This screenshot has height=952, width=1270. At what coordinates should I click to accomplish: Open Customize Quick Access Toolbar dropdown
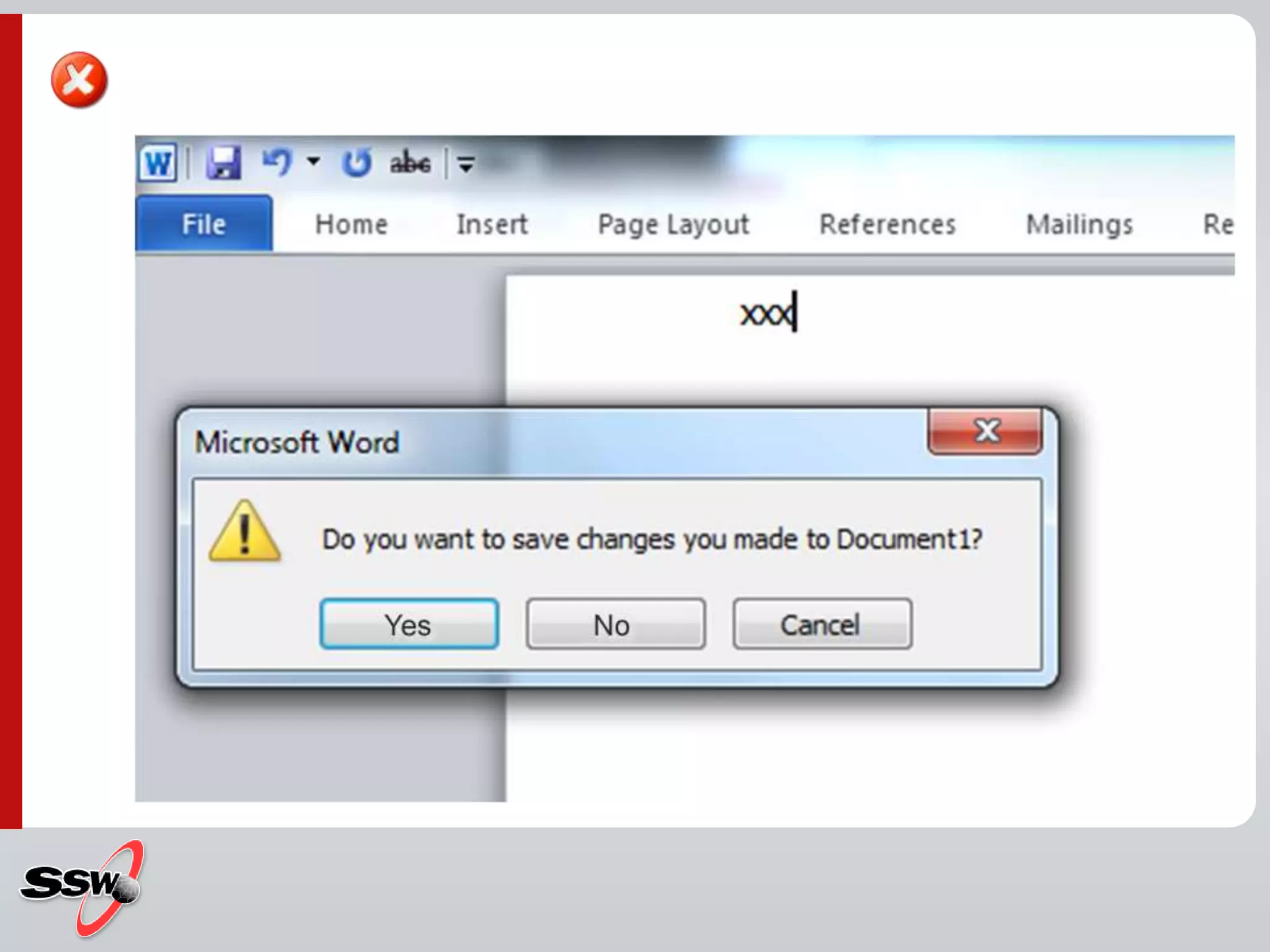point(466,164)
